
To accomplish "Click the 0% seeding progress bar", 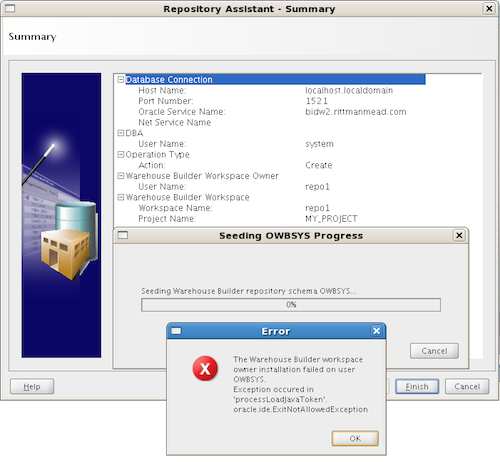I will (291, 305).
